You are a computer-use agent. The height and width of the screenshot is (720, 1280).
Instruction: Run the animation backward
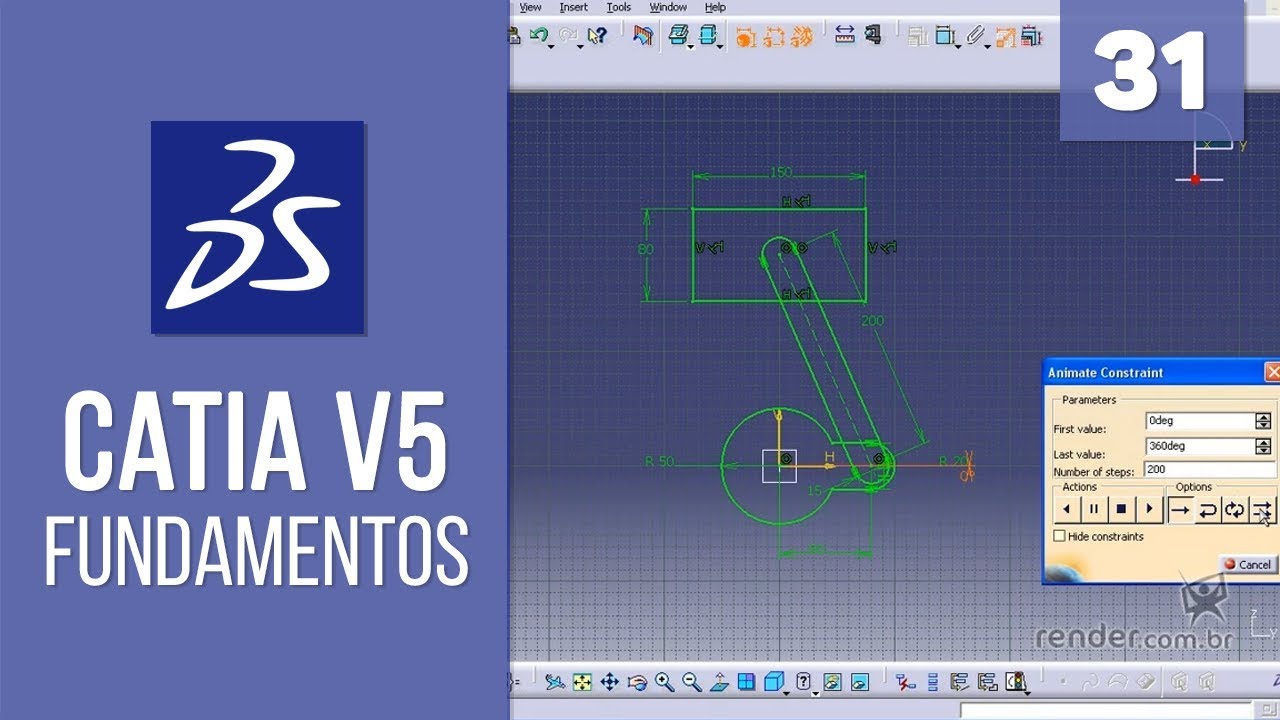1066,509
